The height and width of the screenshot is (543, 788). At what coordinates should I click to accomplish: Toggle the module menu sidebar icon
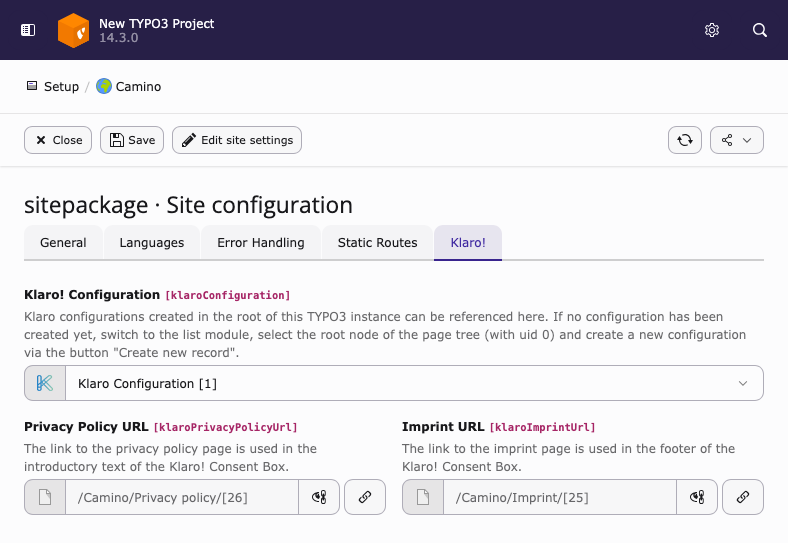(x=28, y=30)
